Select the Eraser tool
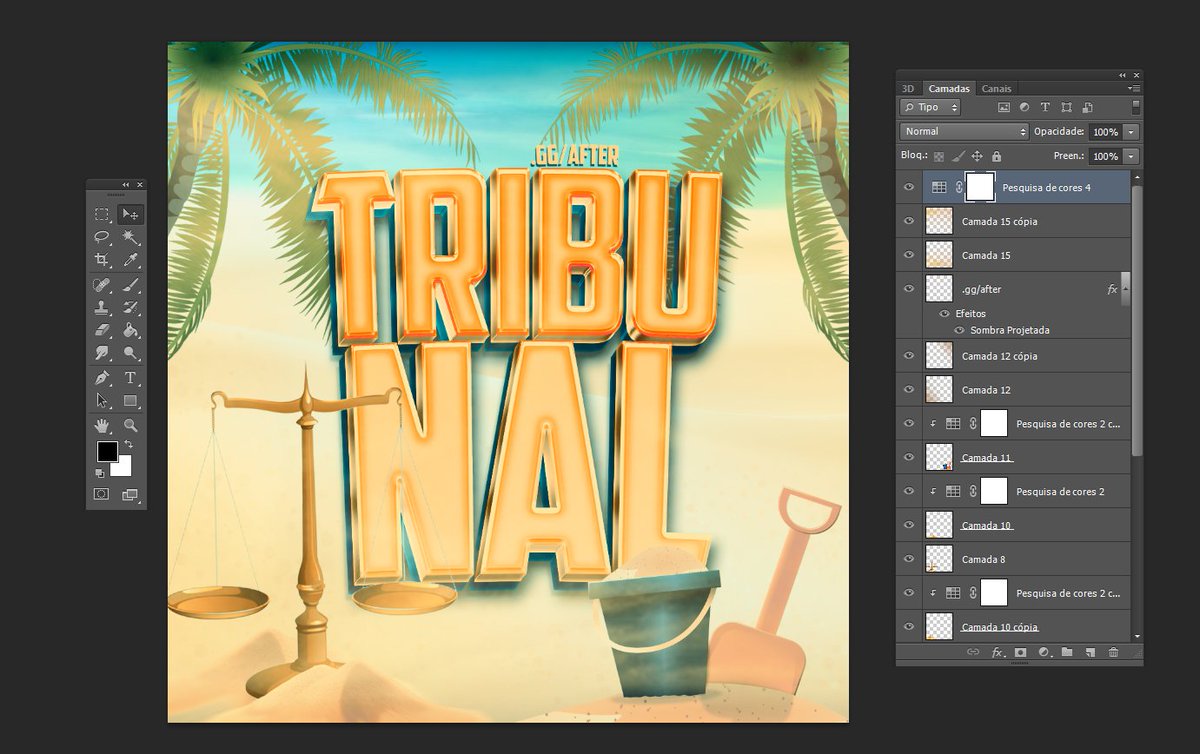This screenshot has height=754, width=1200. [102, 330]
